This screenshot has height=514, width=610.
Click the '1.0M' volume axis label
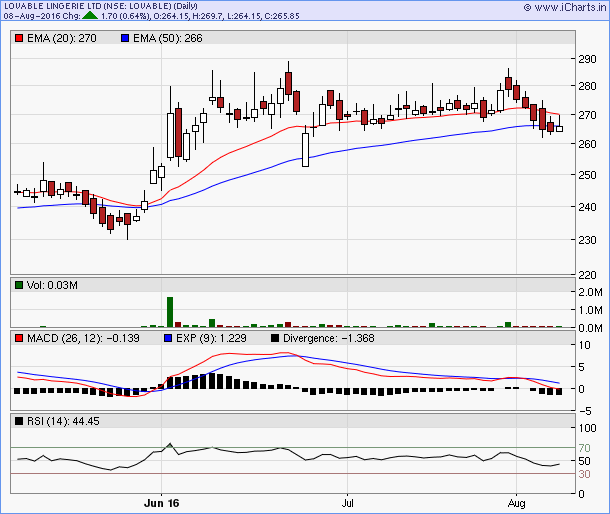click(590, 311)
